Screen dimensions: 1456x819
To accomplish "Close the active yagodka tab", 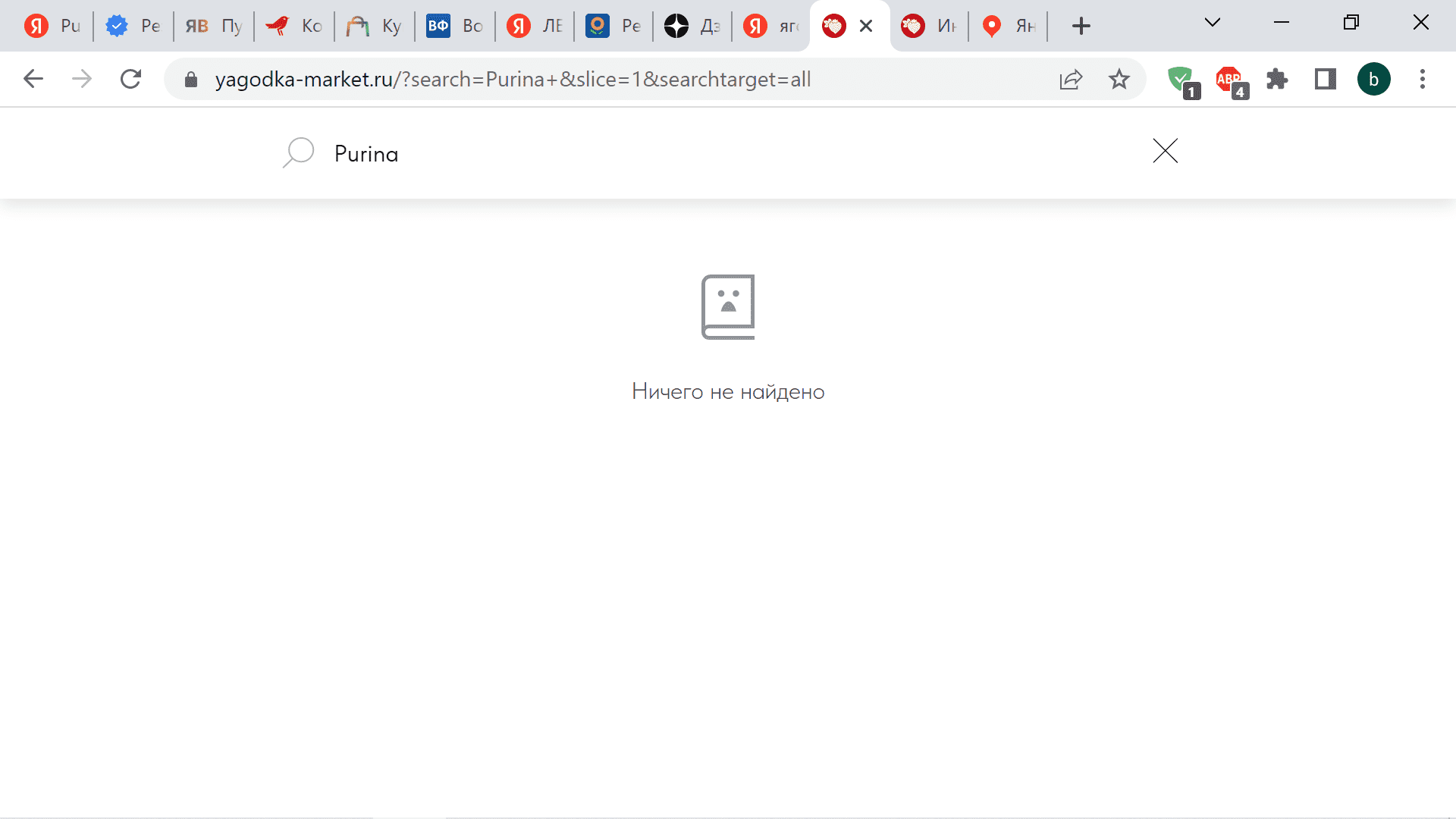I will coord(866,26).
